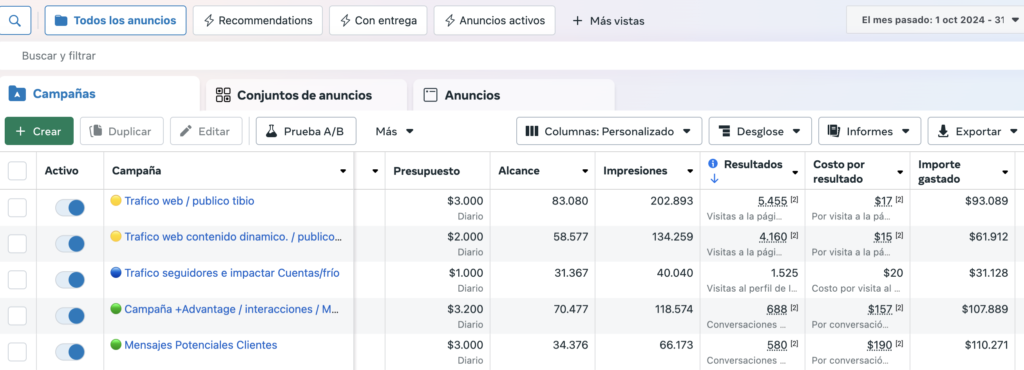
Task: Click the Editar pencil icon button
Action: coord(206,131)
